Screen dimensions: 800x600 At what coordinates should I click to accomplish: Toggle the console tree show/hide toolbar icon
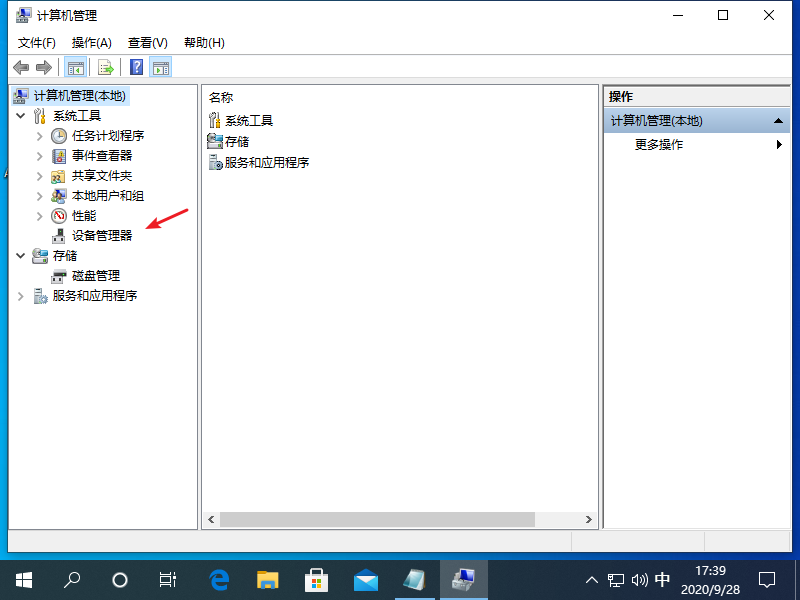coord(76,67)
